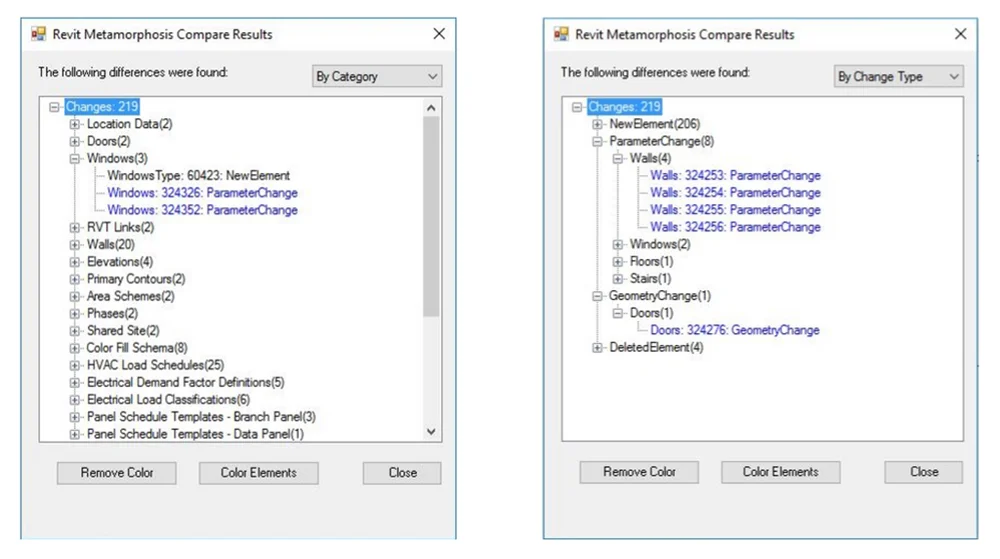Click the scrollbar thumb in left tree list
Screen dimensions: 1000x559
tap(431, 217)
